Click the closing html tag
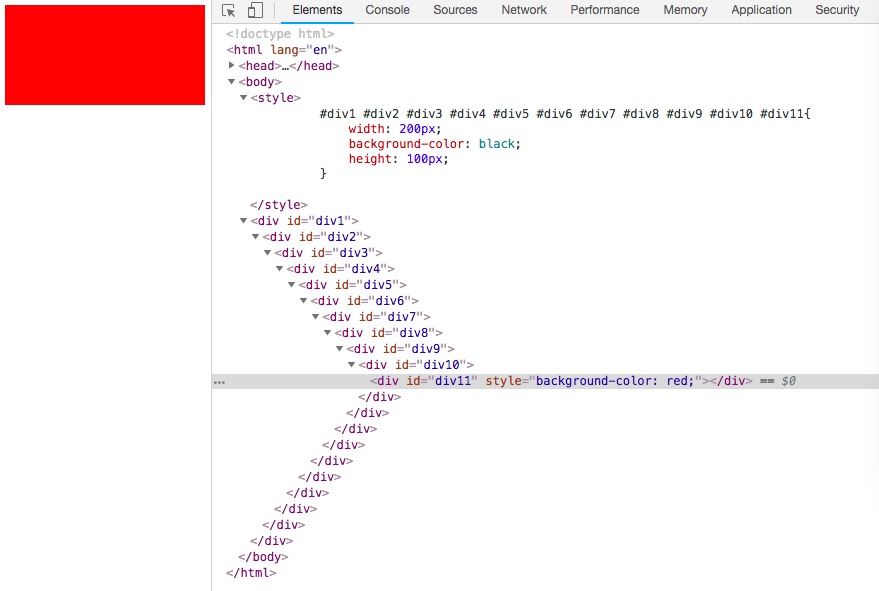The image size is (879, 591). tap(251, 573)
